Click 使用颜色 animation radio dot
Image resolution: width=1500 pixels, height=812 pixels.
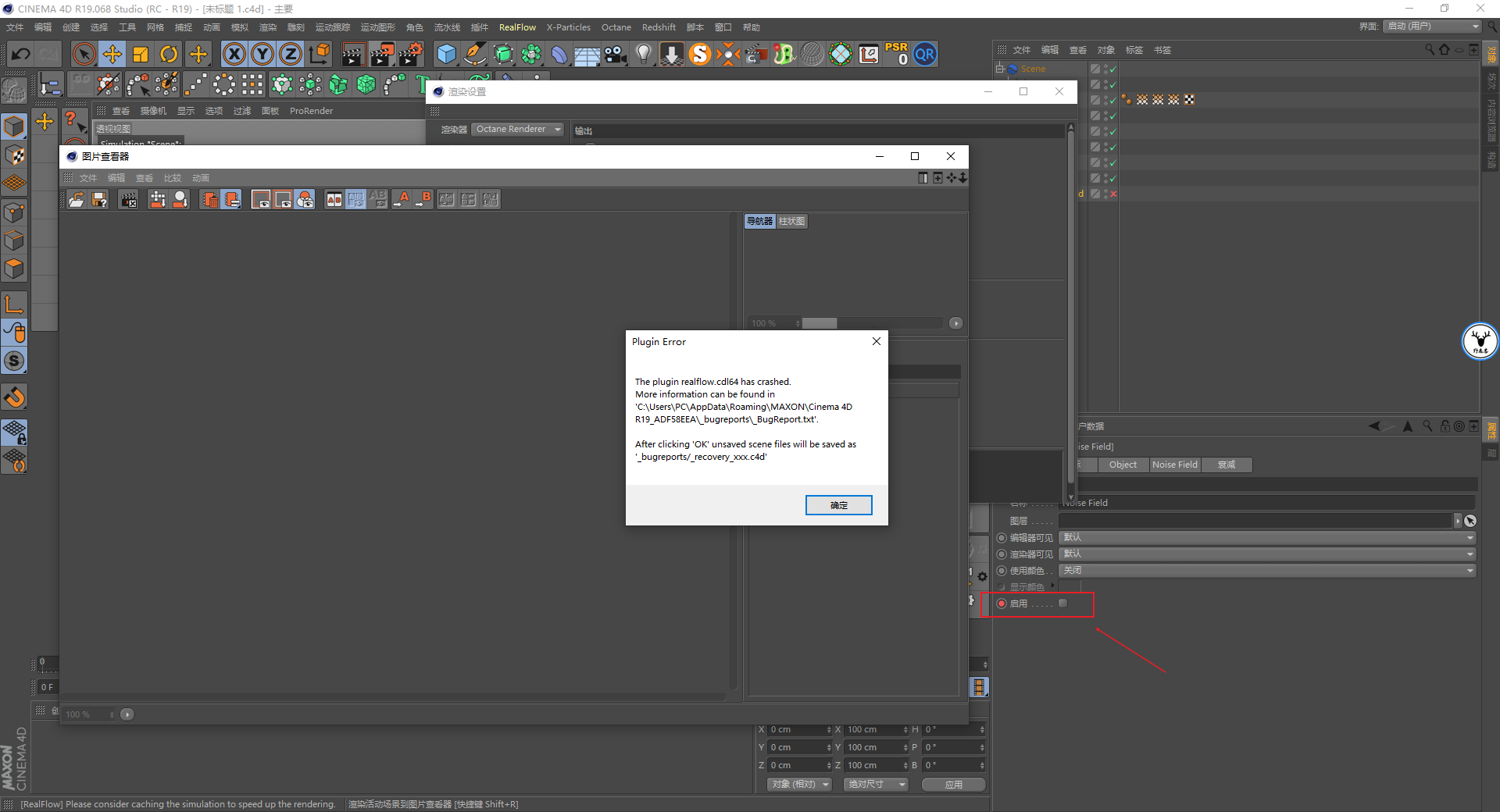pos(1002,571)
